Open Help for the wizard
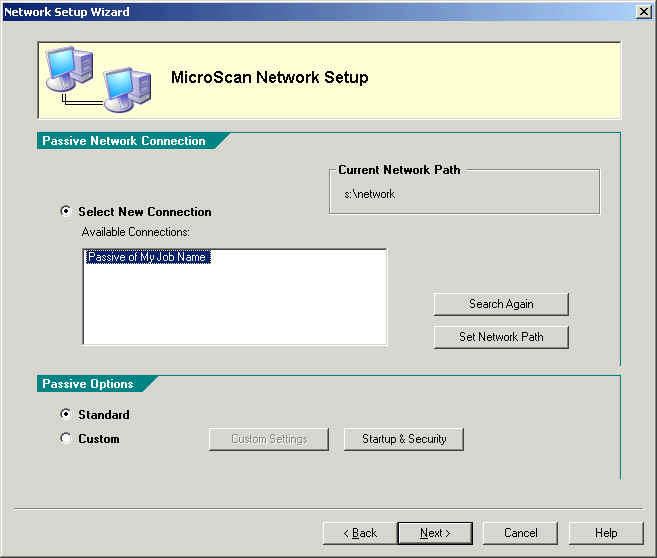Image resolution: width=657 pixels, height=558 pixels. tap(606, 533)
